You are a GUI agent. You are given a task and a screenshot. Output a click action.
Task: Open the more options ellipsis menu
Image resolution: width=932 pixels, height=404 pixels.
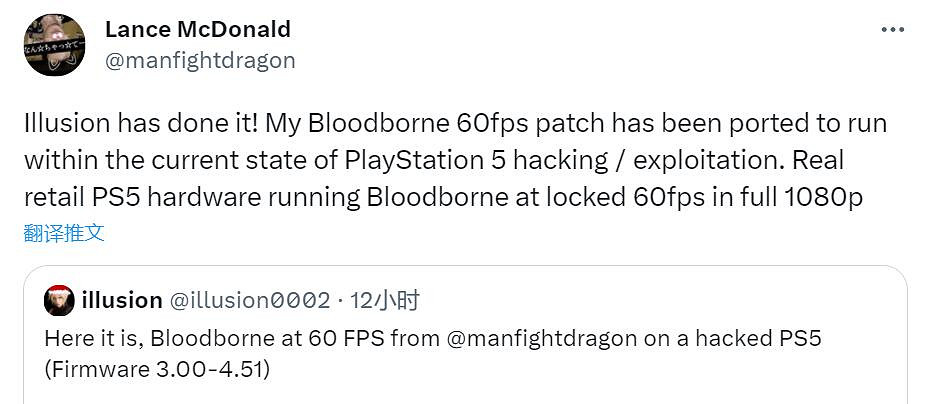[892, 30]
